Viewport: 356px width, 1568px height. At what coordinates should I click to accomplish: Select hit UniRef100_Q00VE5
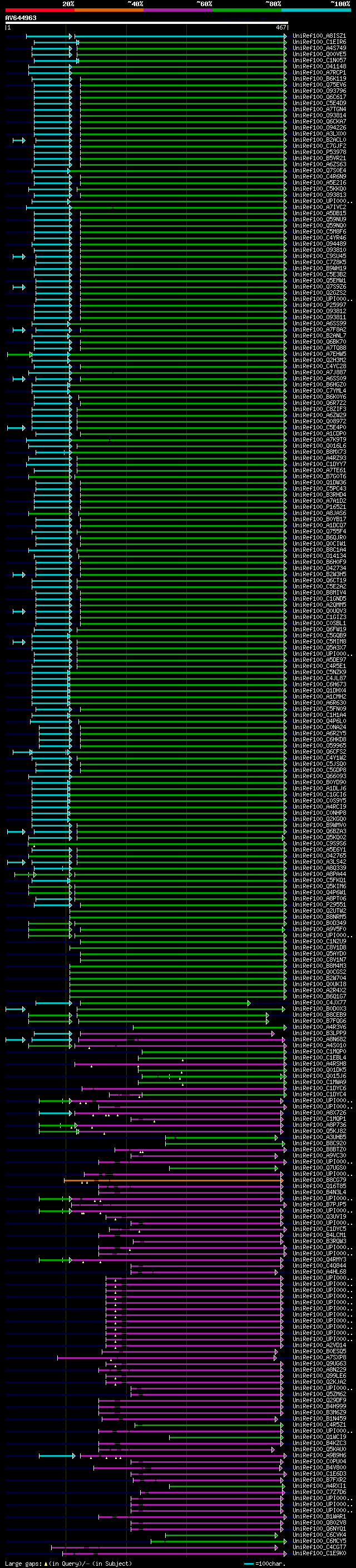coord(319,54)
